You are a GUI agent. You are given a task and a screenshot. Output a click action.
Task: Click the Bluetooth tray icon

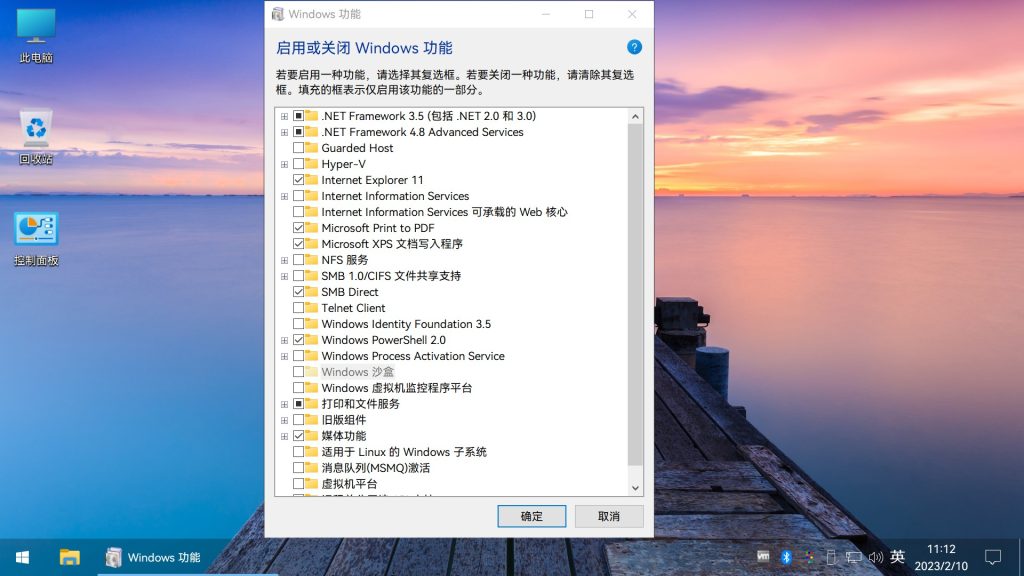coord(786,557)
